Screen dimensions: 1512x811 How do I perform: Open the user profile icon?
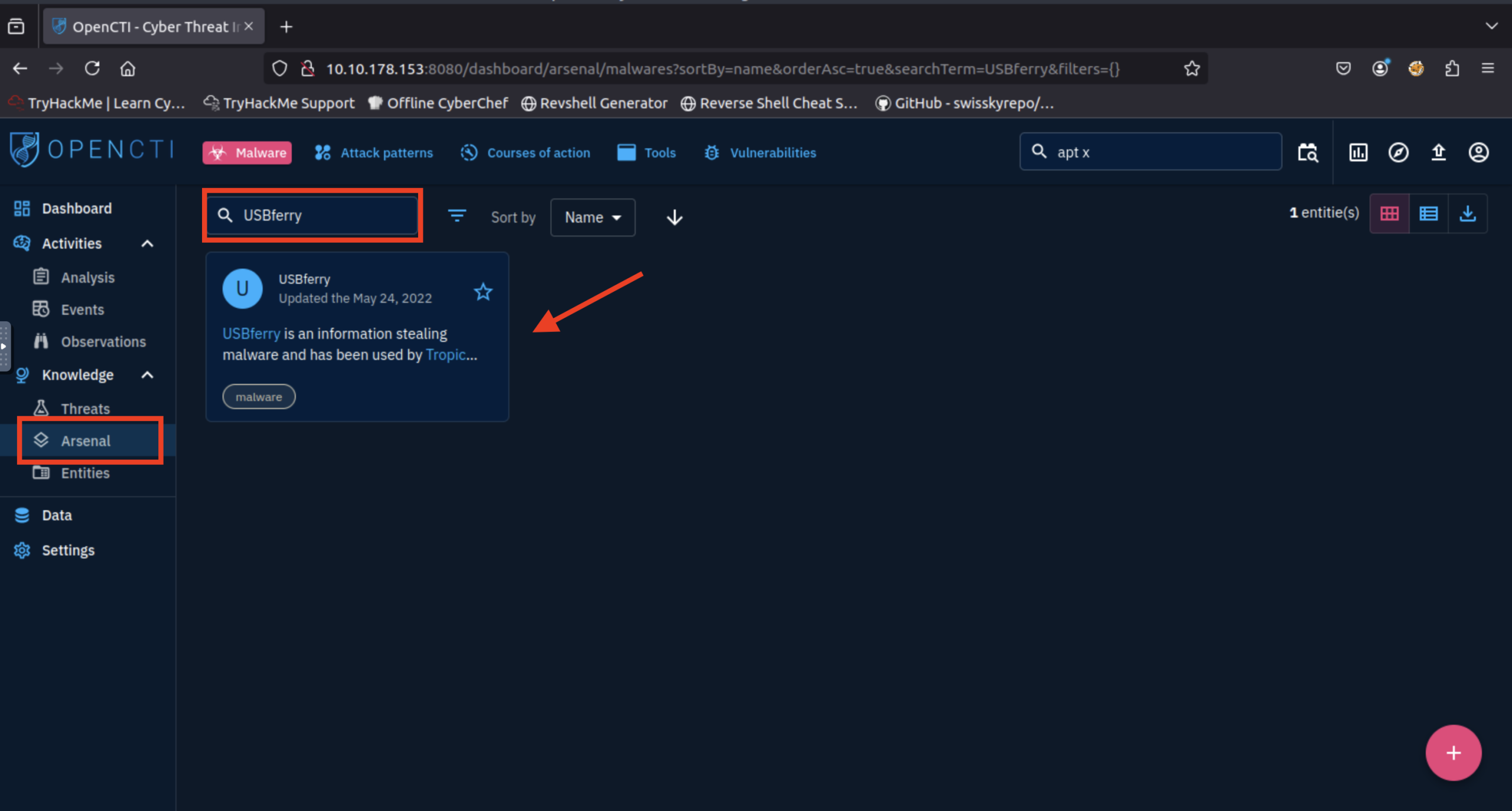click(x=1478, y=152)
